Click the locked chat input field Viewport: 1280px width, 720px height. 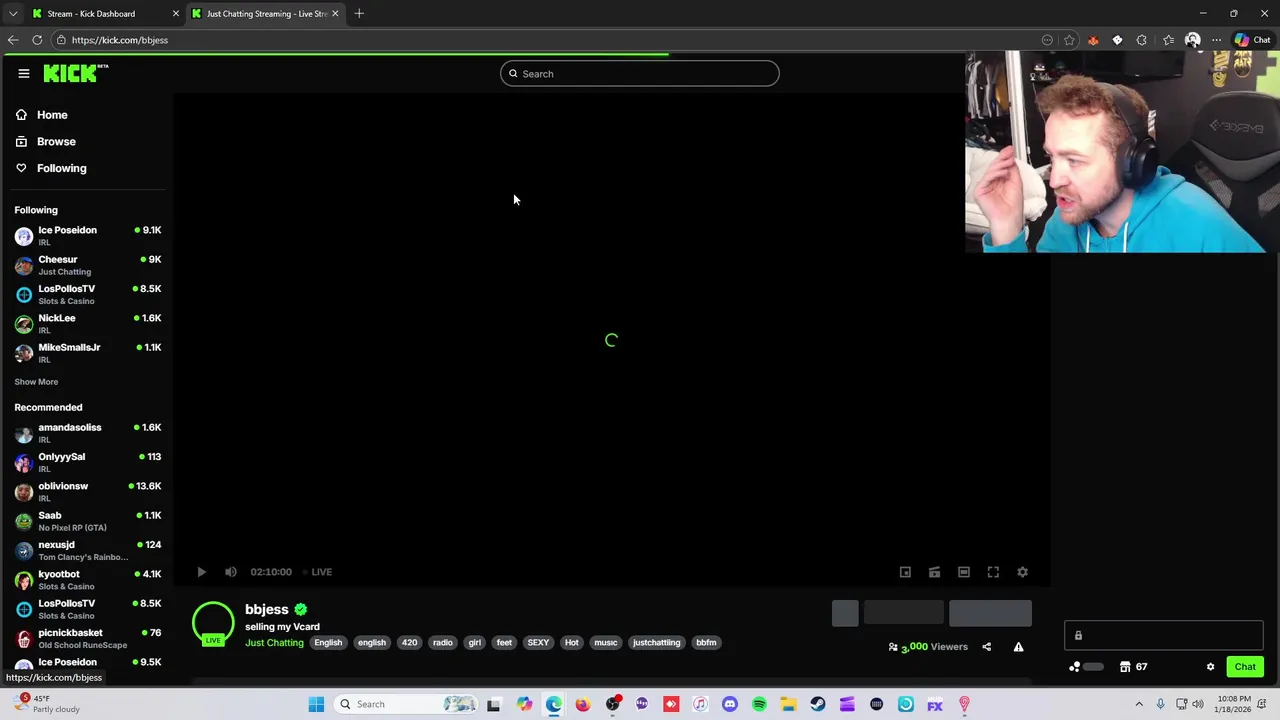(x=1164, y=636)
